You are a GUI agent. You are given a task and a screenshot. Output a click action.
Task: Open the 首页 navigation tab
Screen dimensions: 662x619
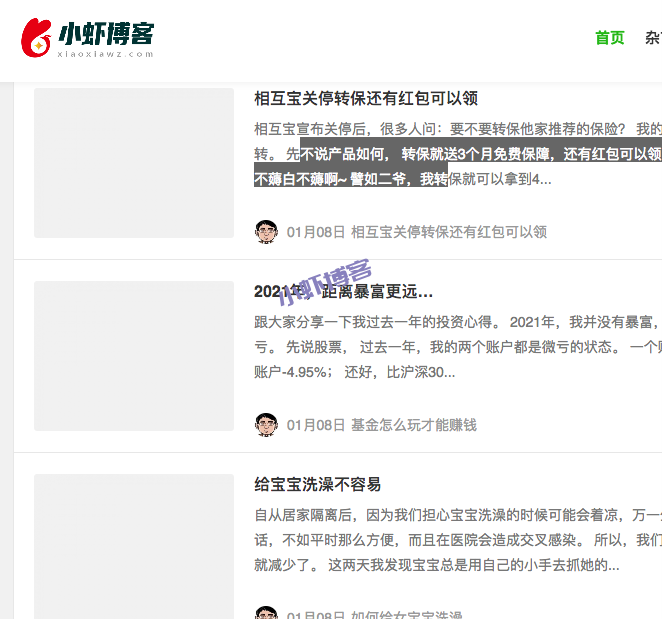click(x=610, y=38)
